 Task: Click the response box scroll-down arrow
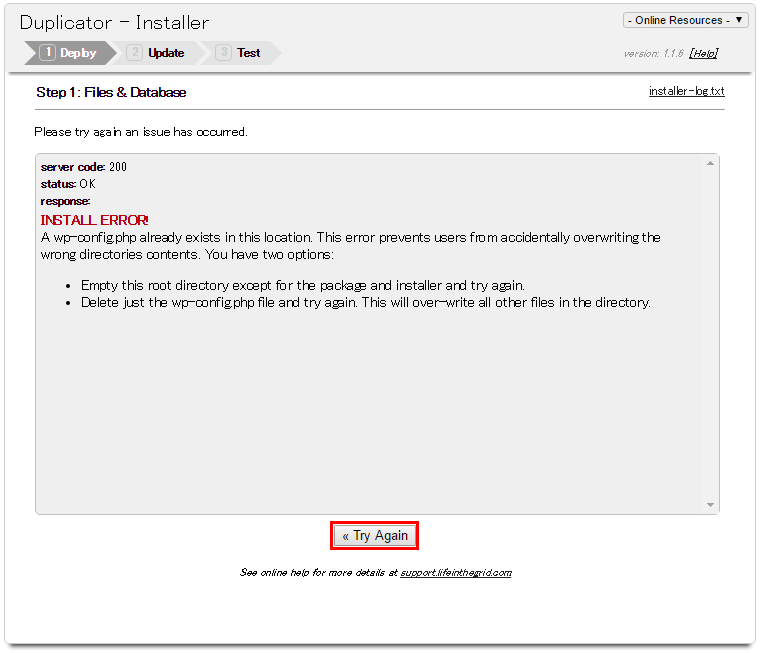[710, 505]
